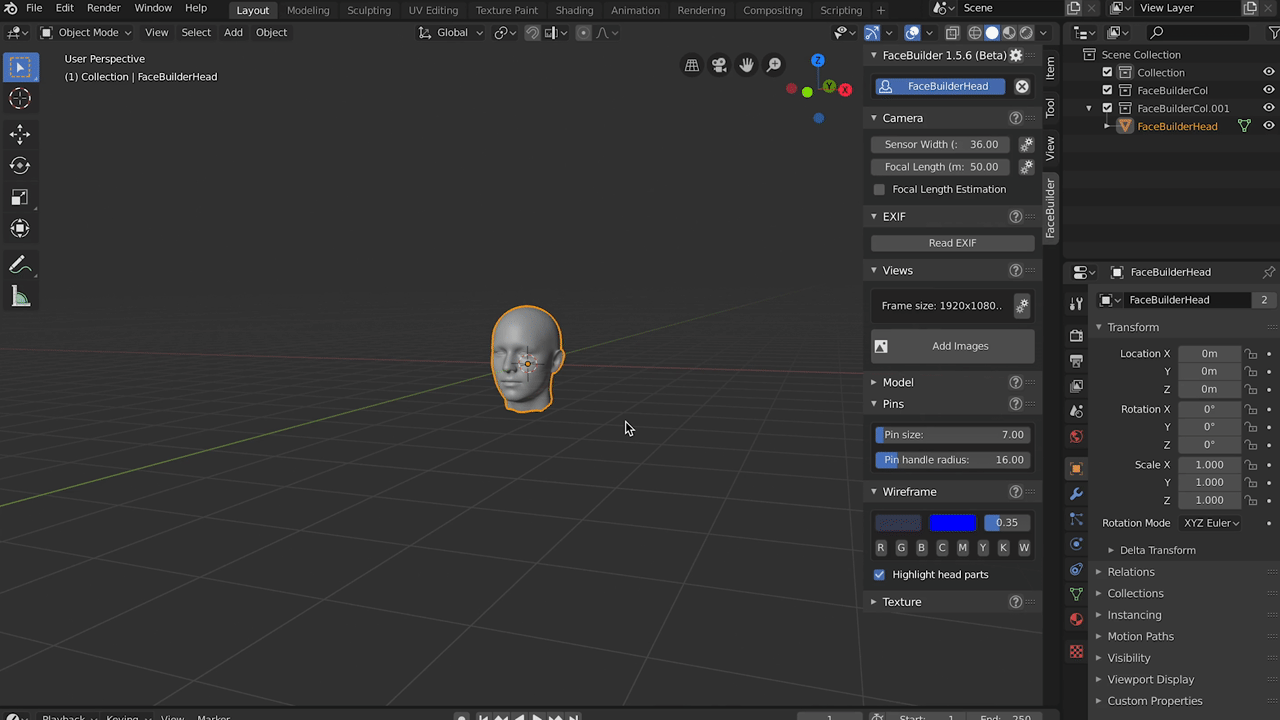Screen dimensions: 1280x720
Task: Select the Rotate tool
Action: click(x=20, y=165)
